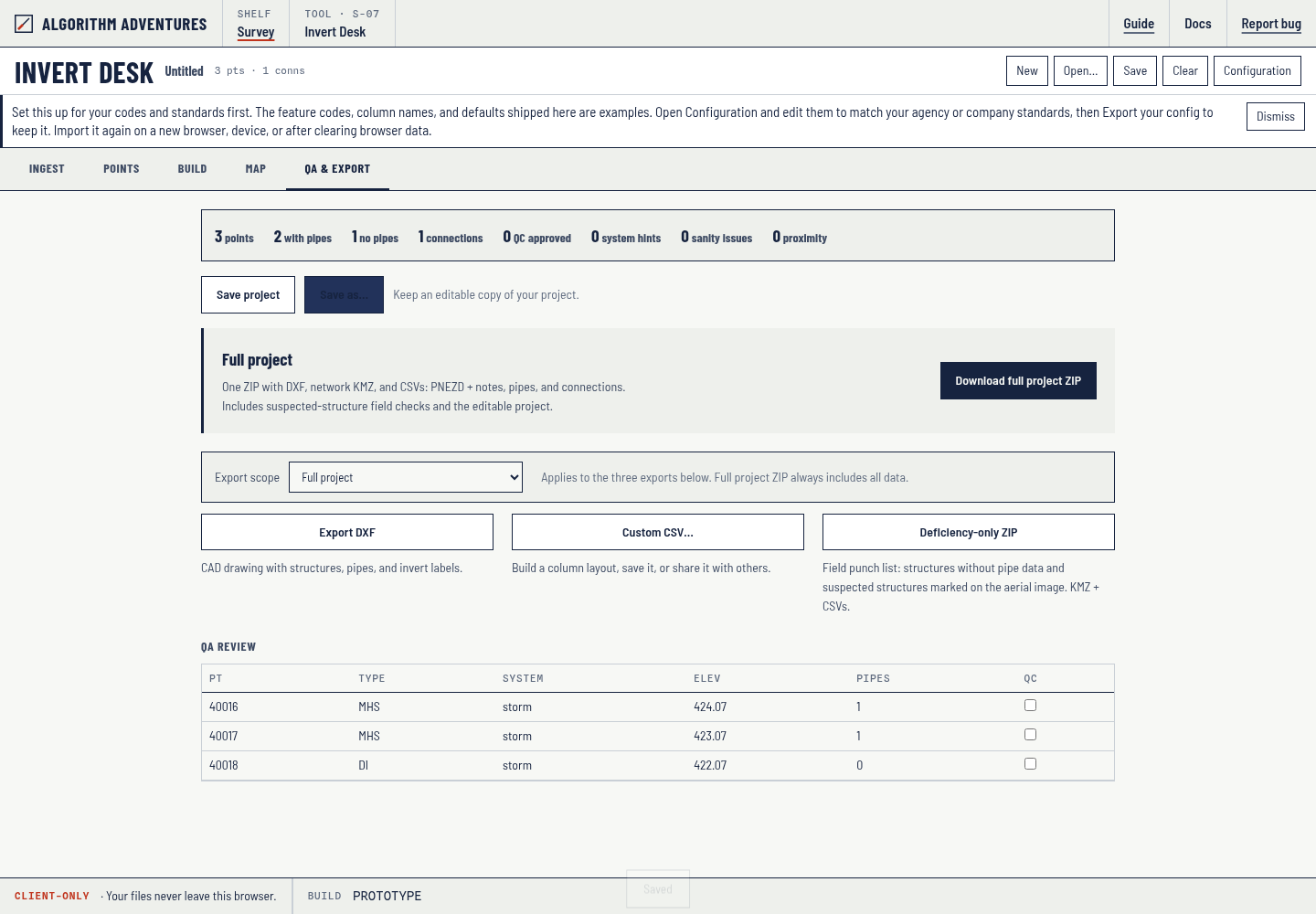The image size is (1316, 914).
Task: Click the Untitled project name
Action: click(x=184, y=71)
